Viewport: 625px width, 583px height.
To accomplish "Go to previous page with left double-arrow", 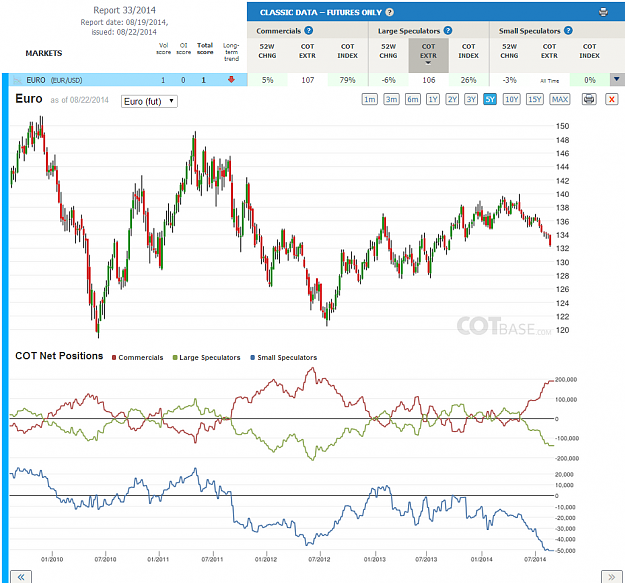I will [x=21, y=577].
